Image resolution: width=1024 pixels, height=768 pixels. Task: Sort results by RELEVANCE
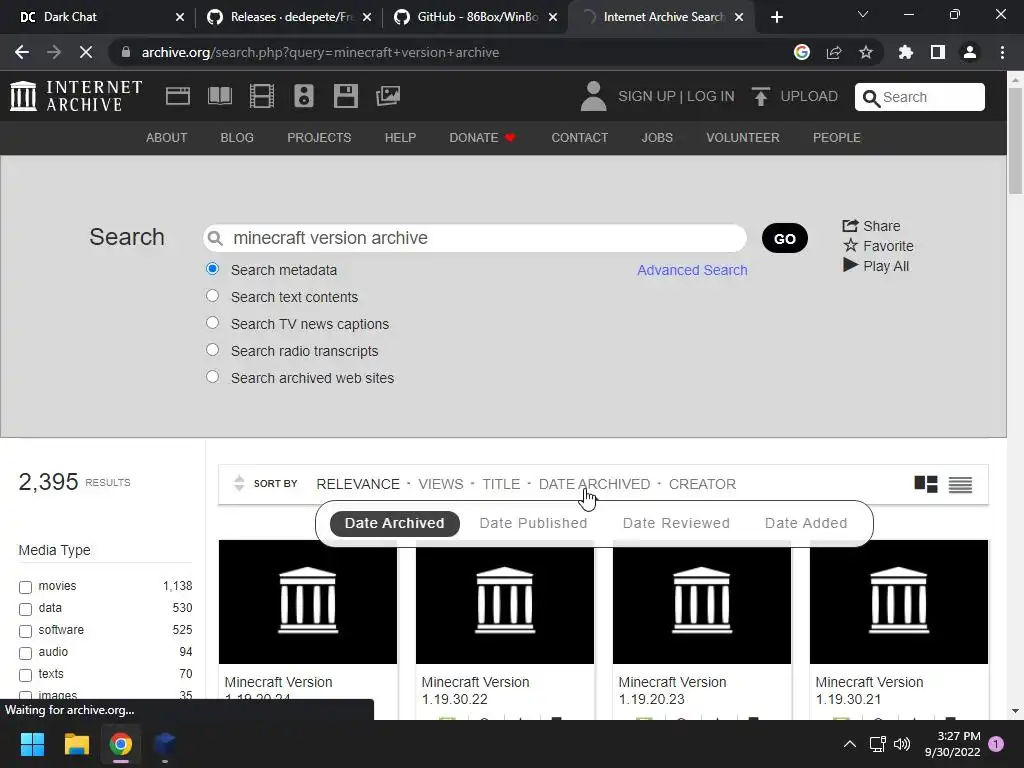(358, 484)
